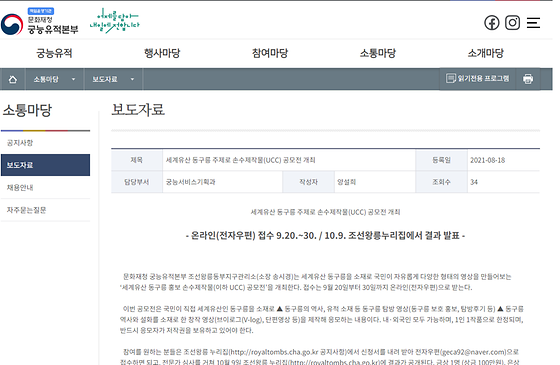Click the green calligraphy slogan image
Screen dimensions: 560x365
point(114,21)
